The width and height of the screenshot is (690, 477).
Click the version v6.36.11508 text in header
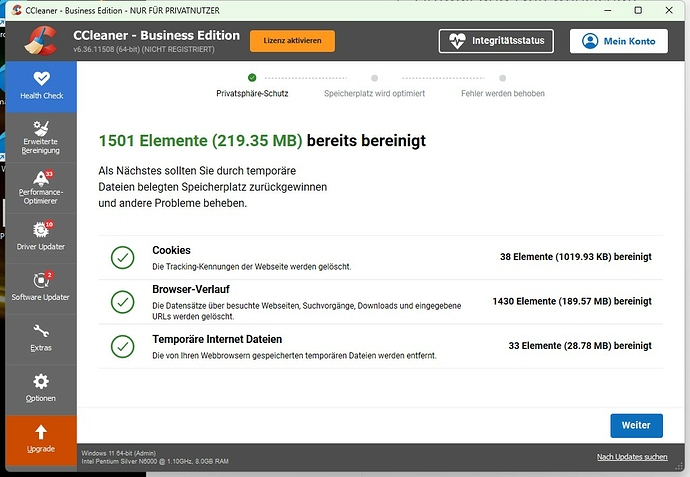(x=144, y=49)
